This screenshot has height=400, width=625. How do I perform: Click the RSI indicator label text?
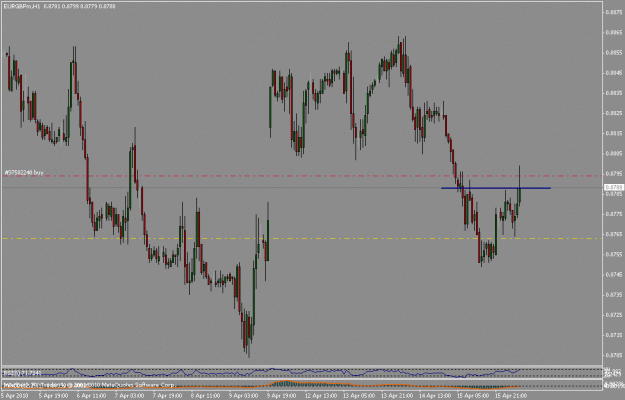pyautogui.click(x=22, y=373)
